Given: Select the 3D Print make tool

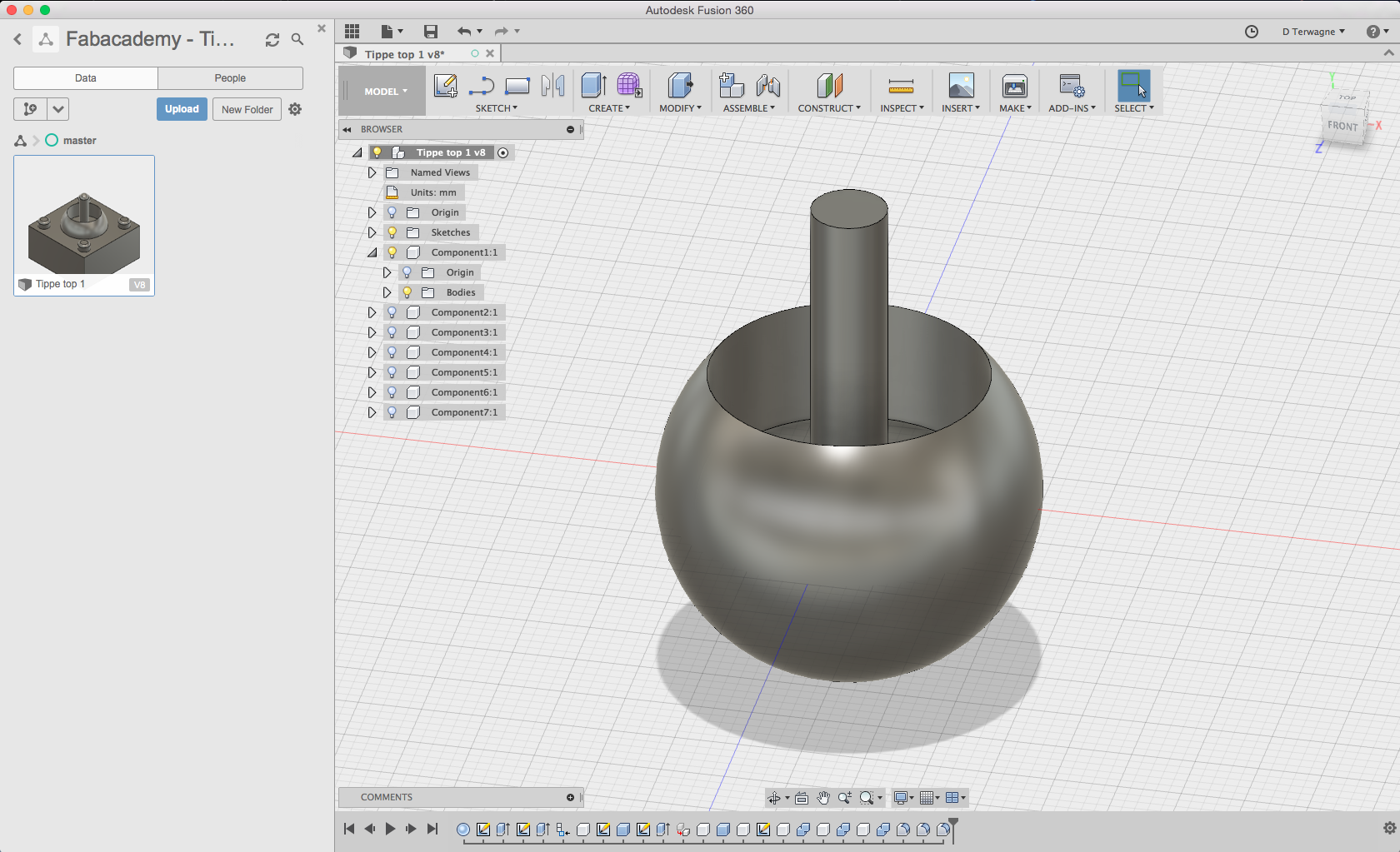Looking at the screenshot, I should pyautogui.click(x=1015, y=86).
